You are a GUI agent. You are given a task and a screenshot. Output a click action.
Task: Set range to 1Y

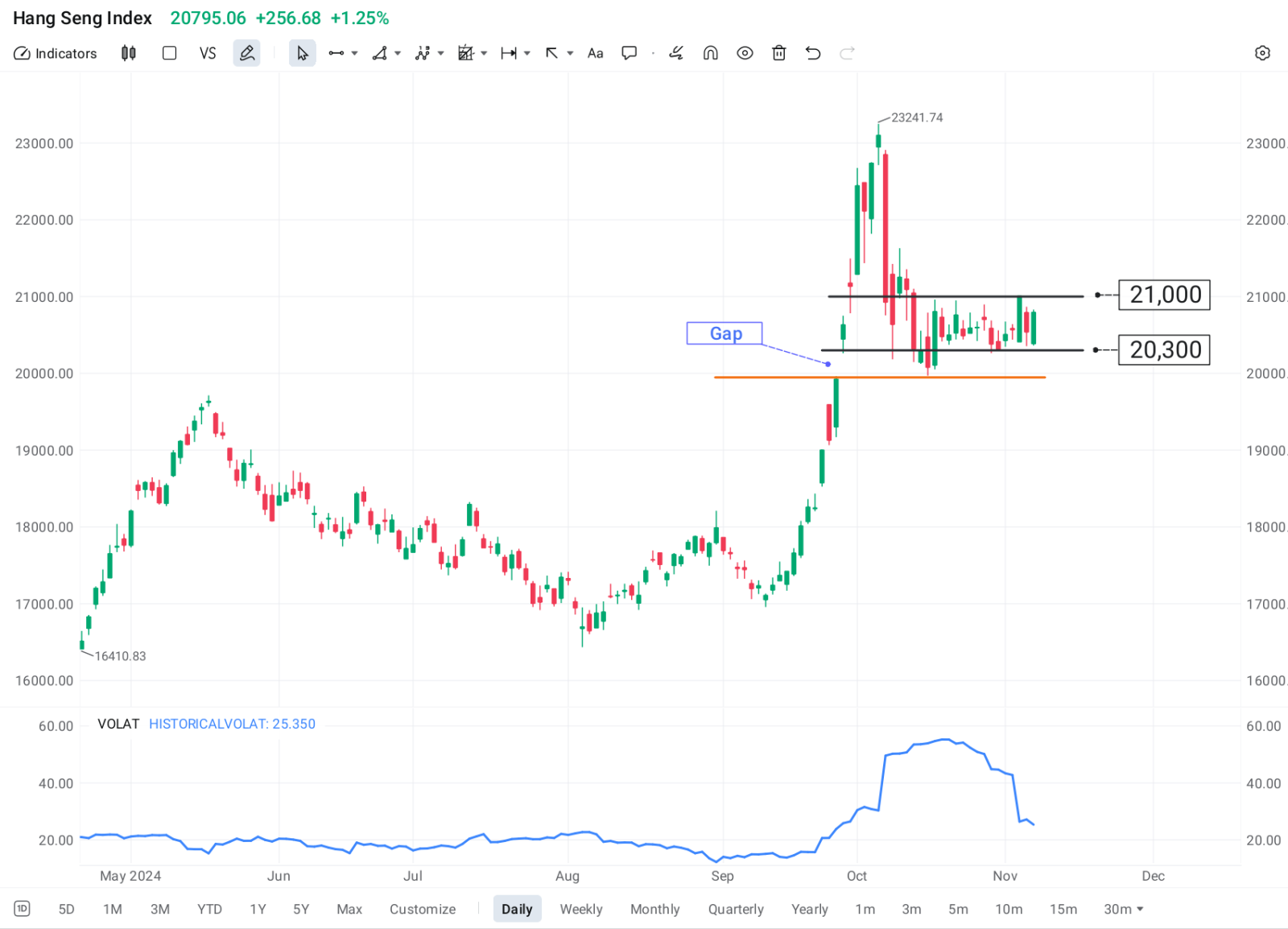click(258, 909)
